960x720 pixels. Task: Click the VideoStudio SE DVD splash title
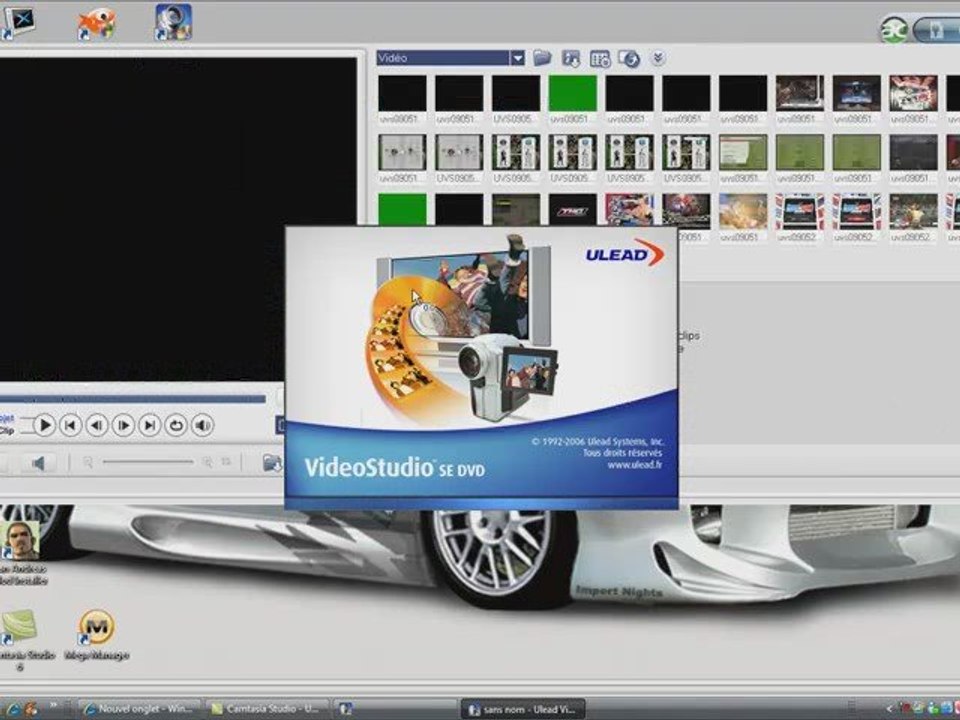click(395, 468)
